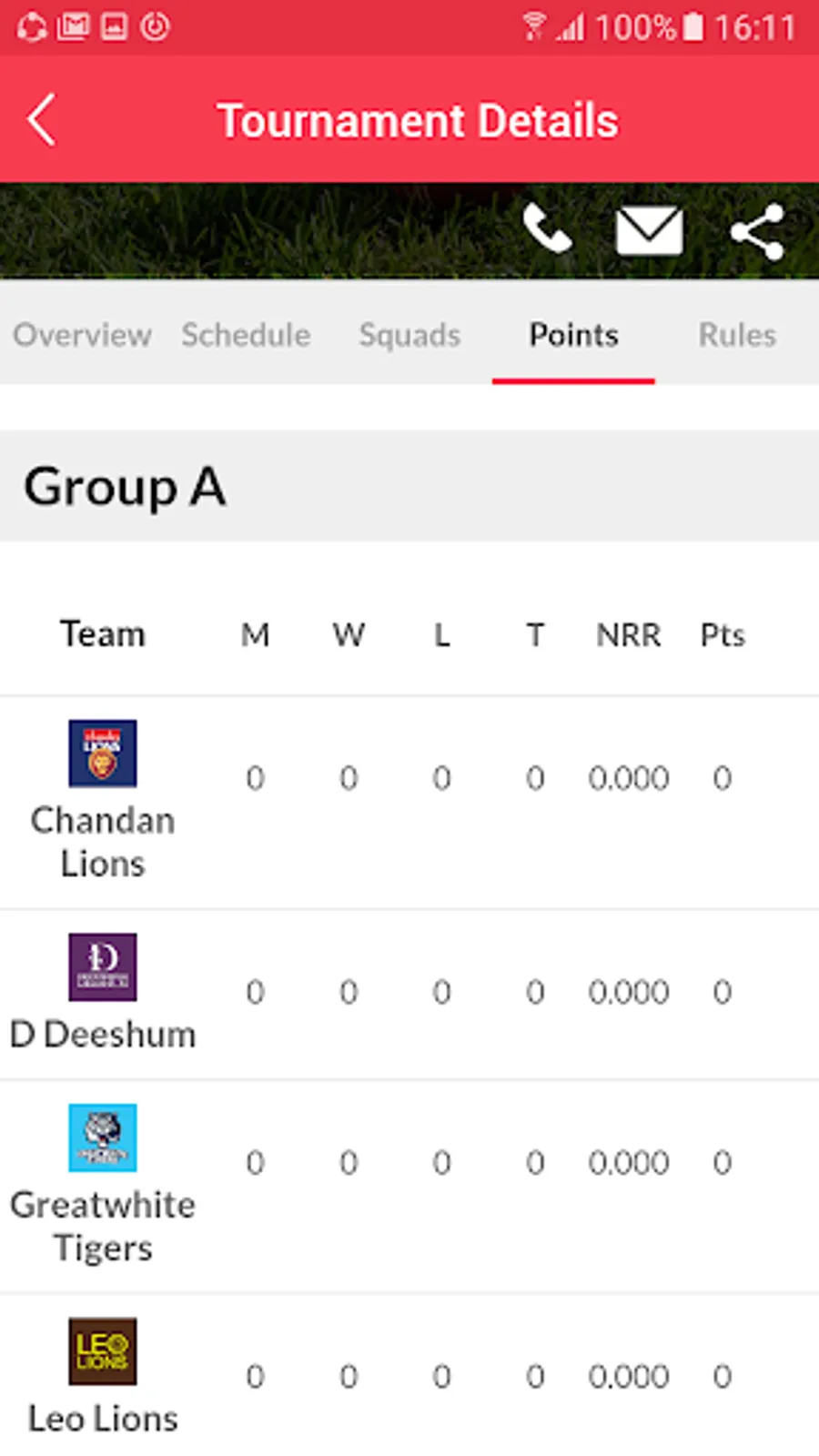Image resolution: width=819 pixels, height=1456 pixels.
Task: Tap the phone call icon
Action: [547, 229]
